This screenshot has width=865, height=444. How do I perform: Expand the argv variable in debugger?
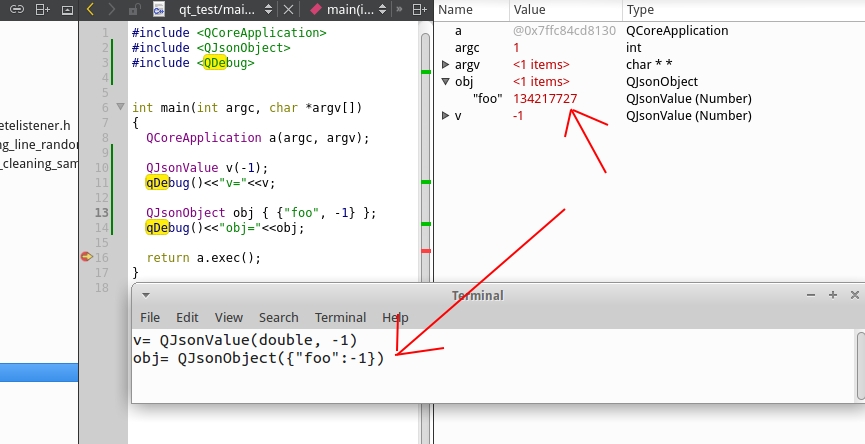click(446, 65)
